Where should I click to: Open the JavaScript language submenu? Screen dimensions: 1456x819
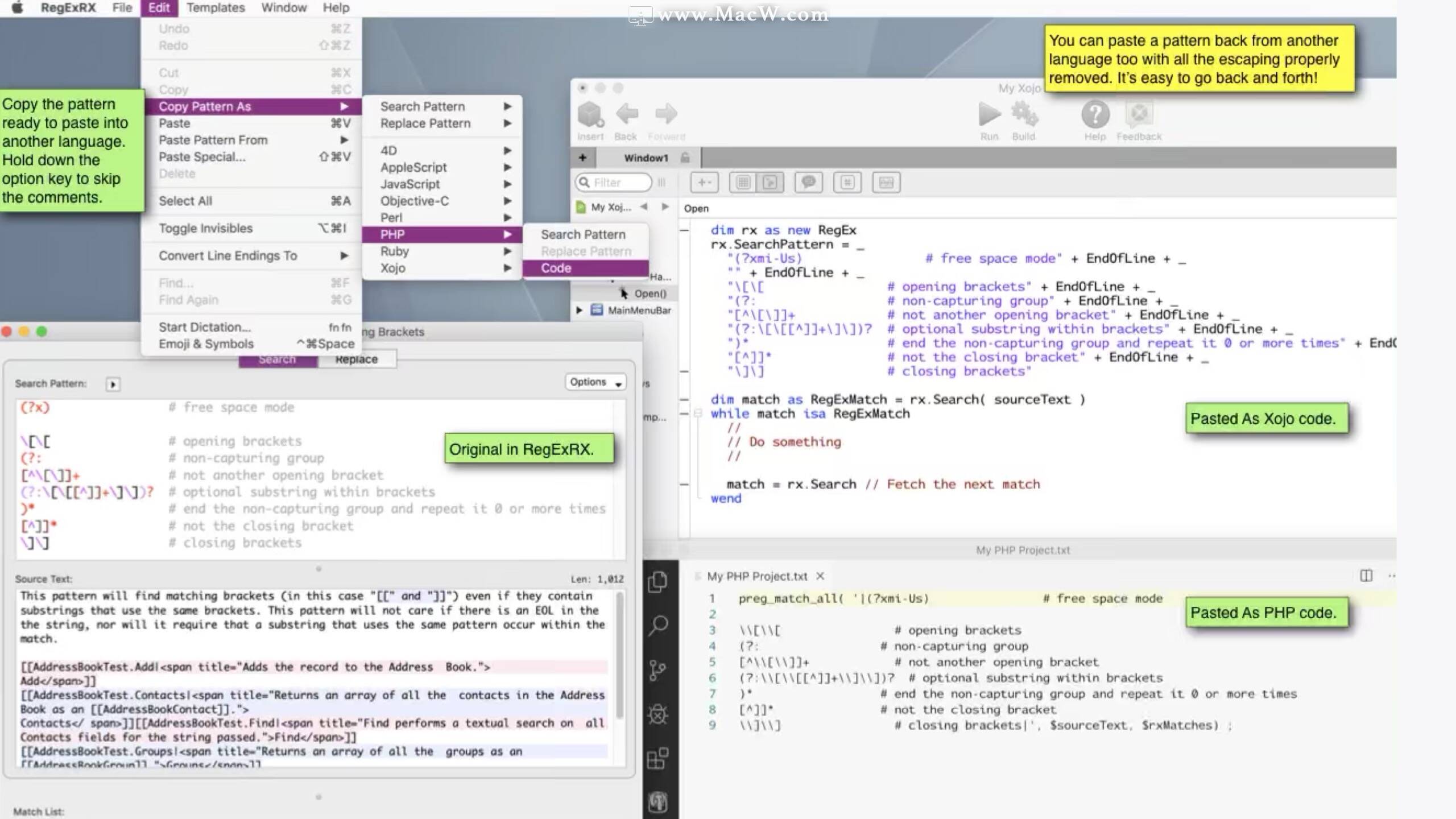click(442, 184)
